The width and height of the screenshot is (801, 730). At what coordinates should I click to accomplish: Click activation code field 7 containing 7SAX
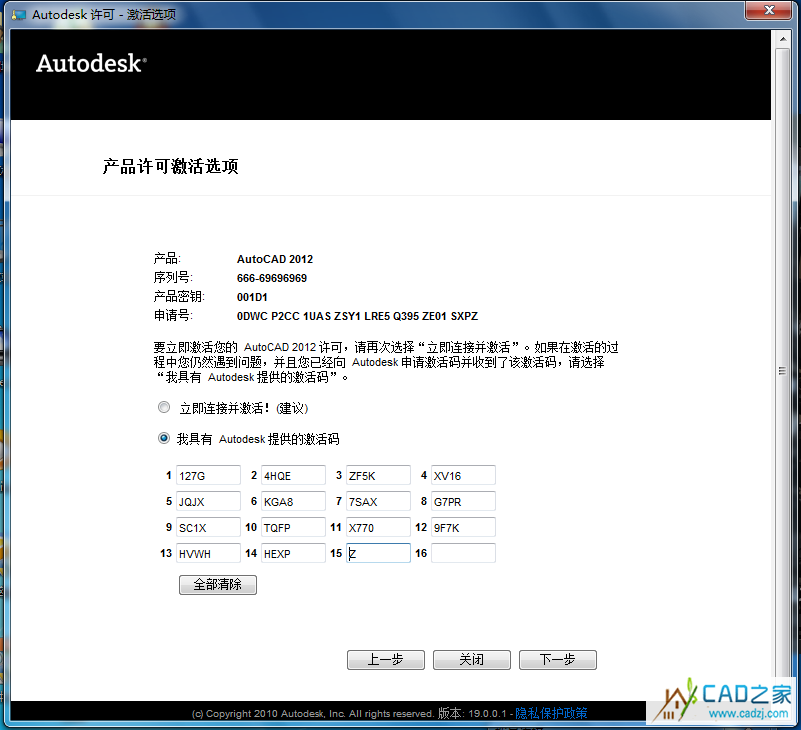[x=378, y=501]
